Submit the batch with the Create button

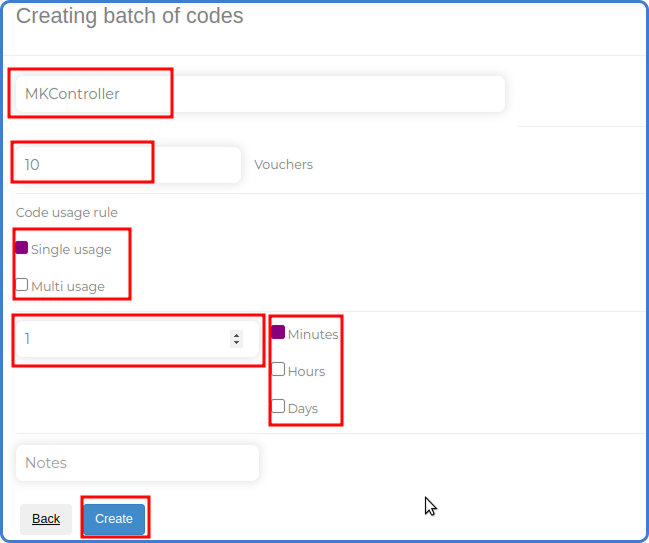(x=114, y=519)
